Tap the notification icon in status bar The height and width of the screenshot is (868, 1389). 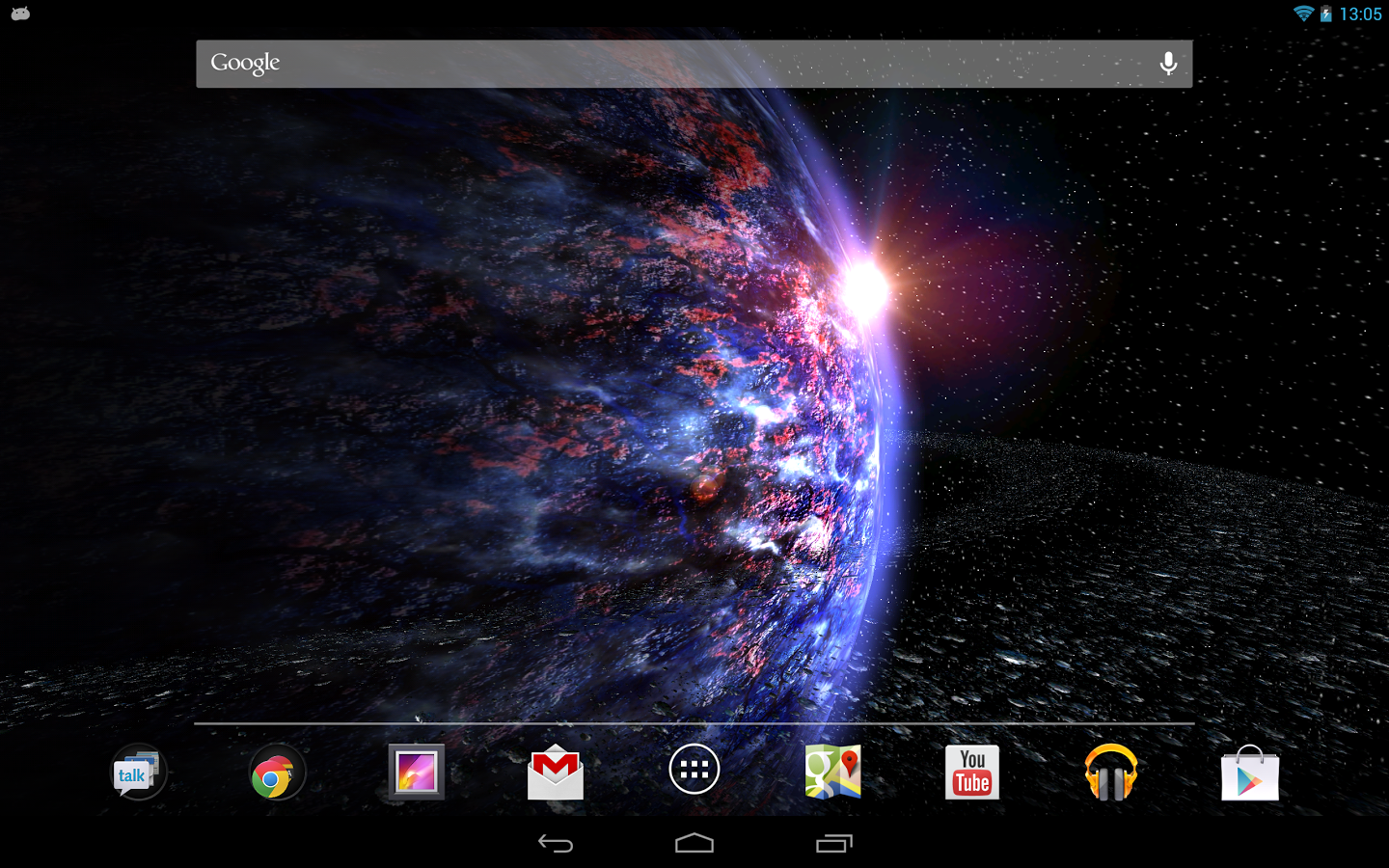click(x=20, y=14)
